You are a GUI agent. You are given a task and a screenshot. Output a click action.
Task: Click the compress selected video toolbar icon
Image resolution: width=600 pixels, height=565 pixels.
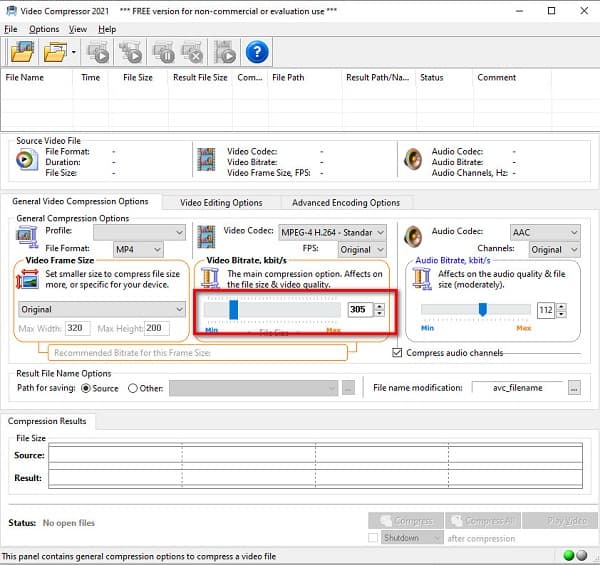click(x=99, y=52)
